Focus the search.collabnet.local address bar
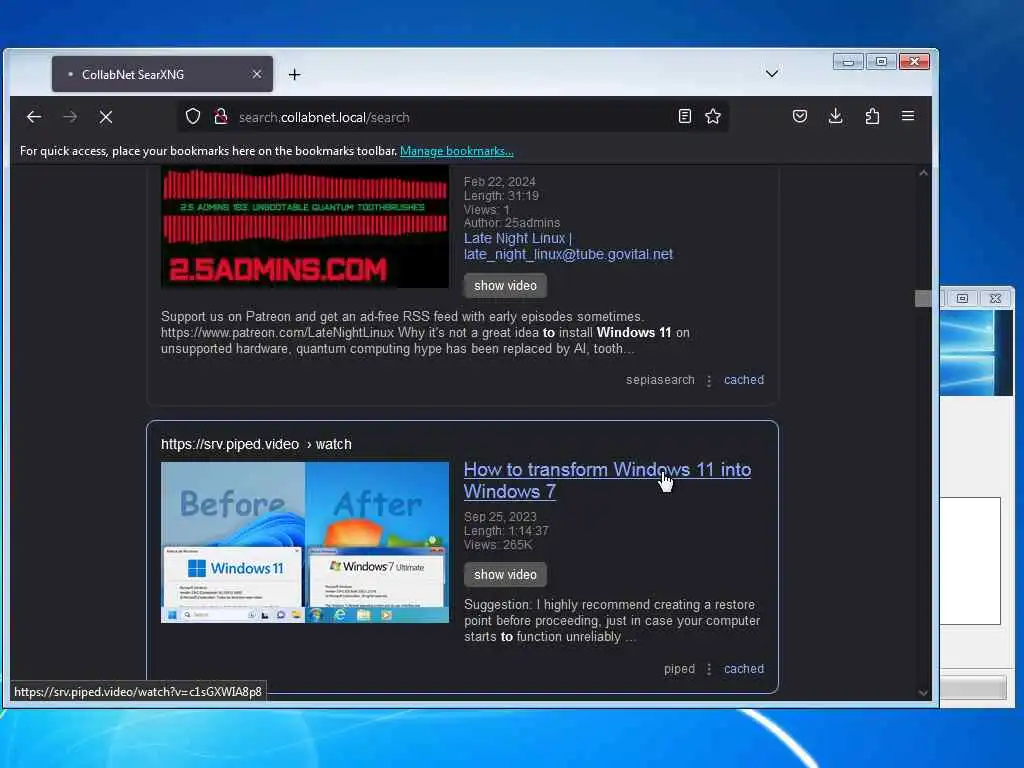1024x768 pixels. [454, 118]
